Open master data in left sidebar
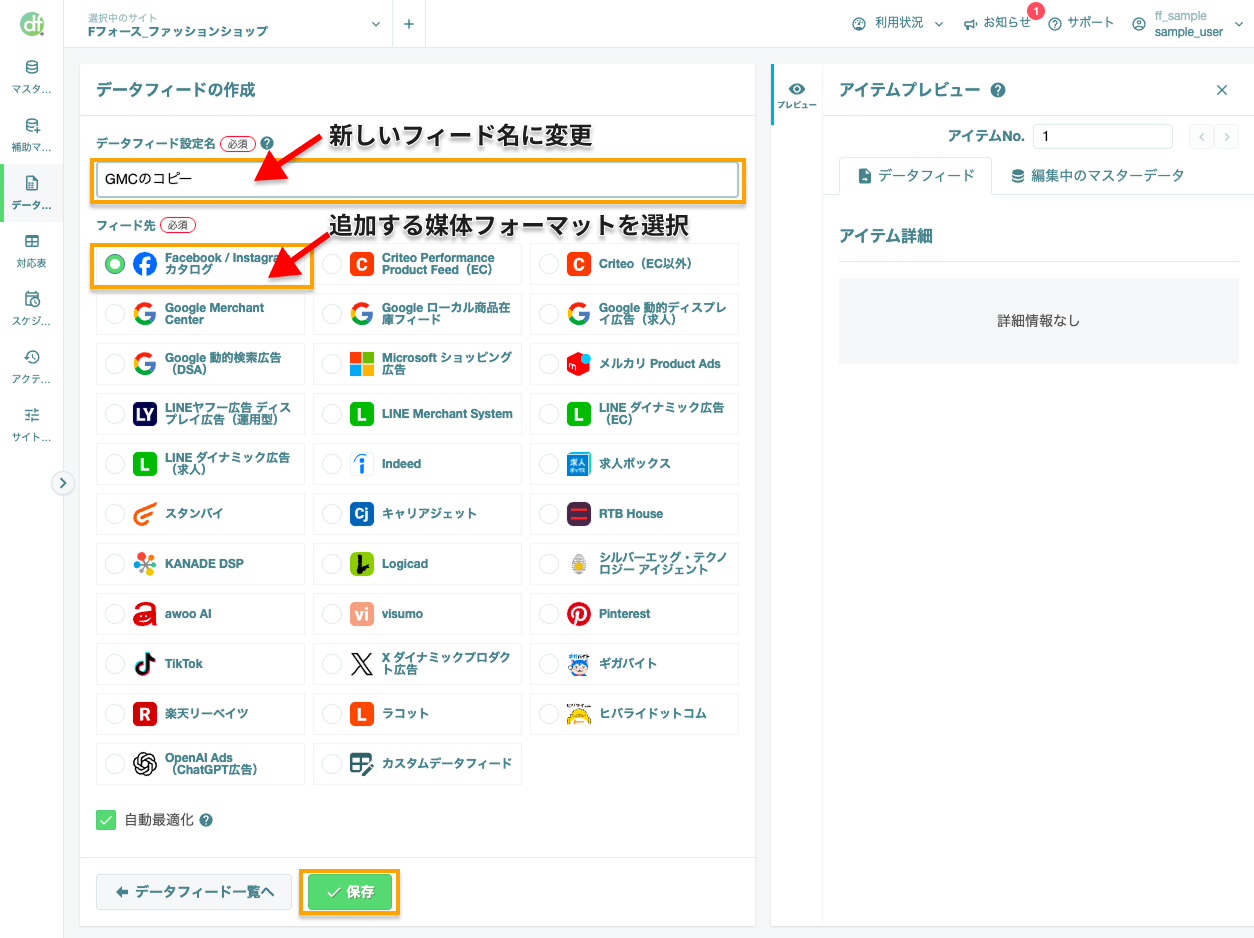 [32, 77]
